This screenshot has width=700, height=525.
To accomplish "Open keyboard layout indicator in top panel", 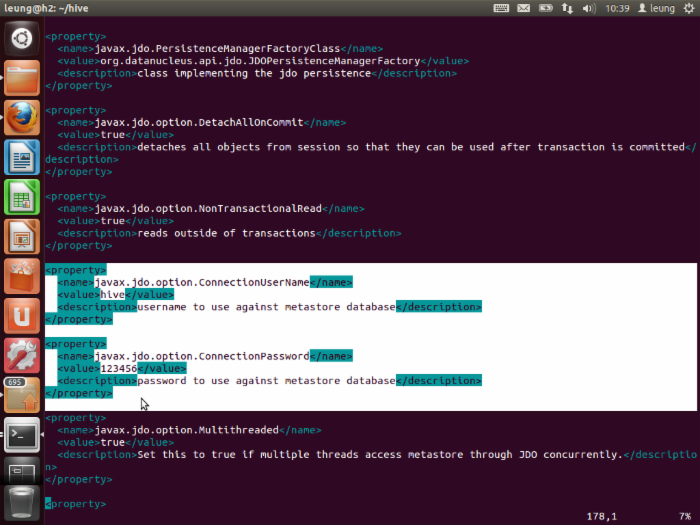I will [501, 8].
